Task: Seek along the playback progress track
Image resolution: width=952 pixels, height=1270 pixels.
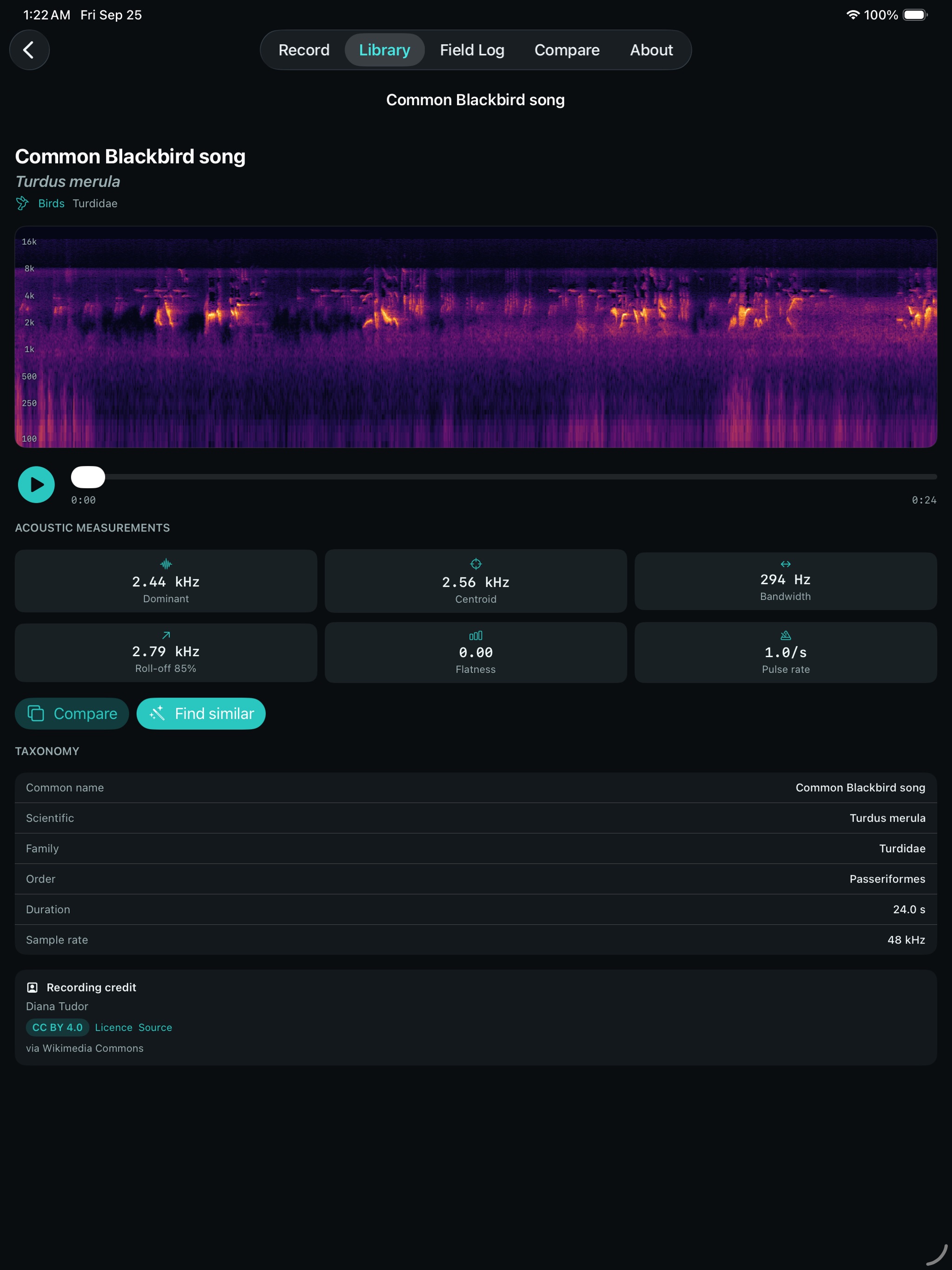Action: [504, 477]
